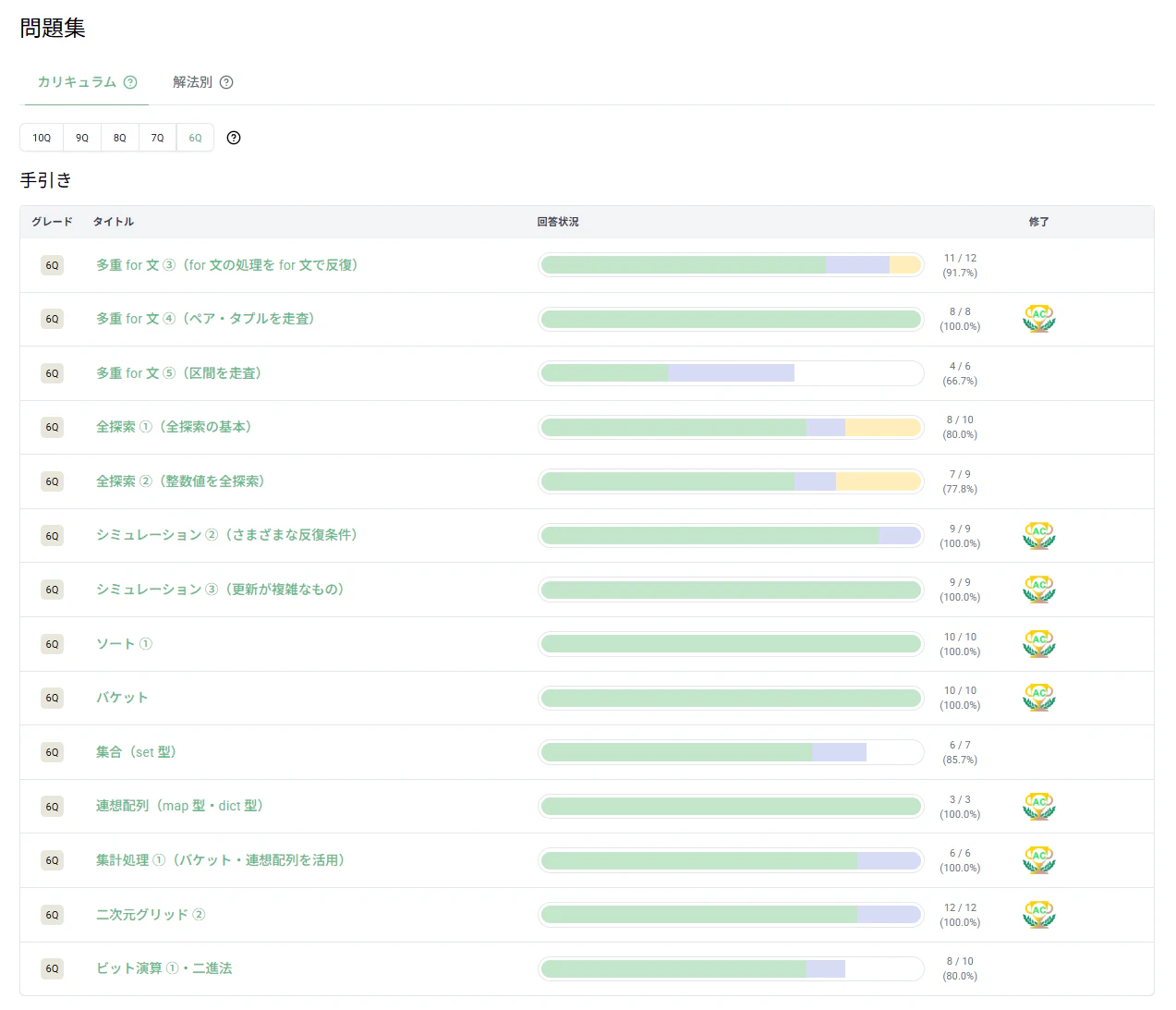The height and width of the screenshot is (1010, 1176).
Task: Click the 4 / 6 (66.7%) count
Action: coord(960,373)
